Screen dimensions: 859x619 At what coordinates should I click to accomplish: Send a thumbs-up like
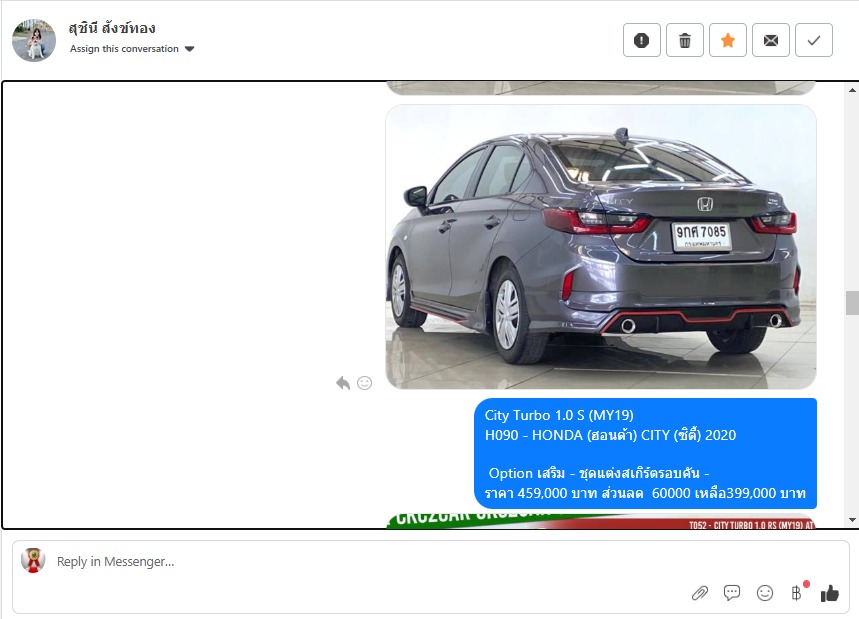(x=829, y=593)
